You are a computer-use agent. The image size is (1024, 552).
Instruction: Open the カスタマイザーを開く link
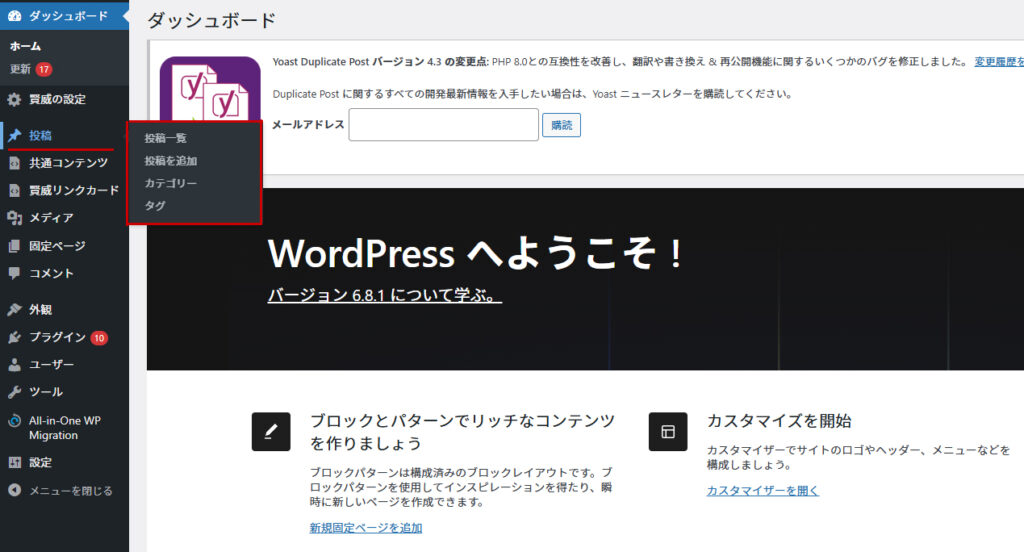pos(762,490)
